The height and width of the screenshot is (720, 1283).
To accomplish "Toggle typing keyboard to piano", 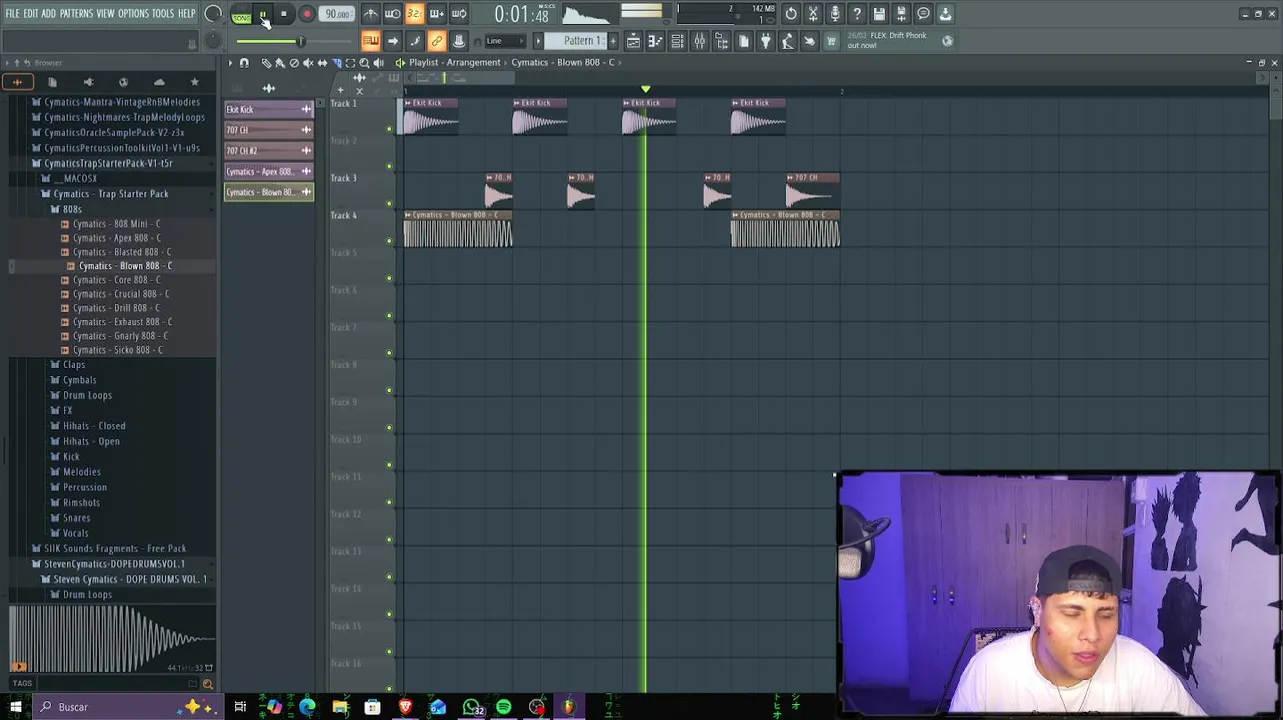I will click(x=370, y=41).
